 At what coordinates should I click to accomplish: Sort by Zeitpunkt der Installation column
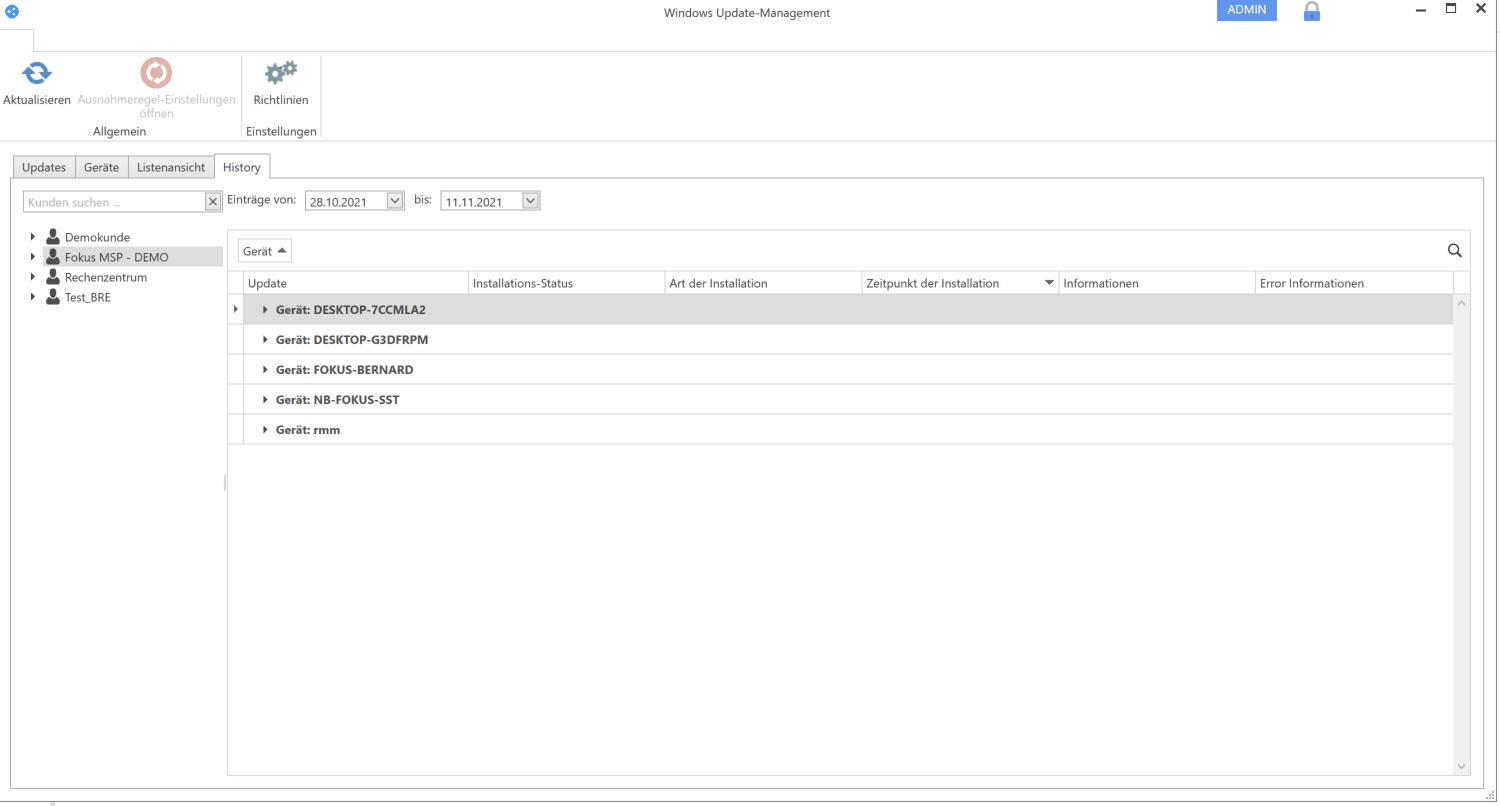tap(960, 284)
